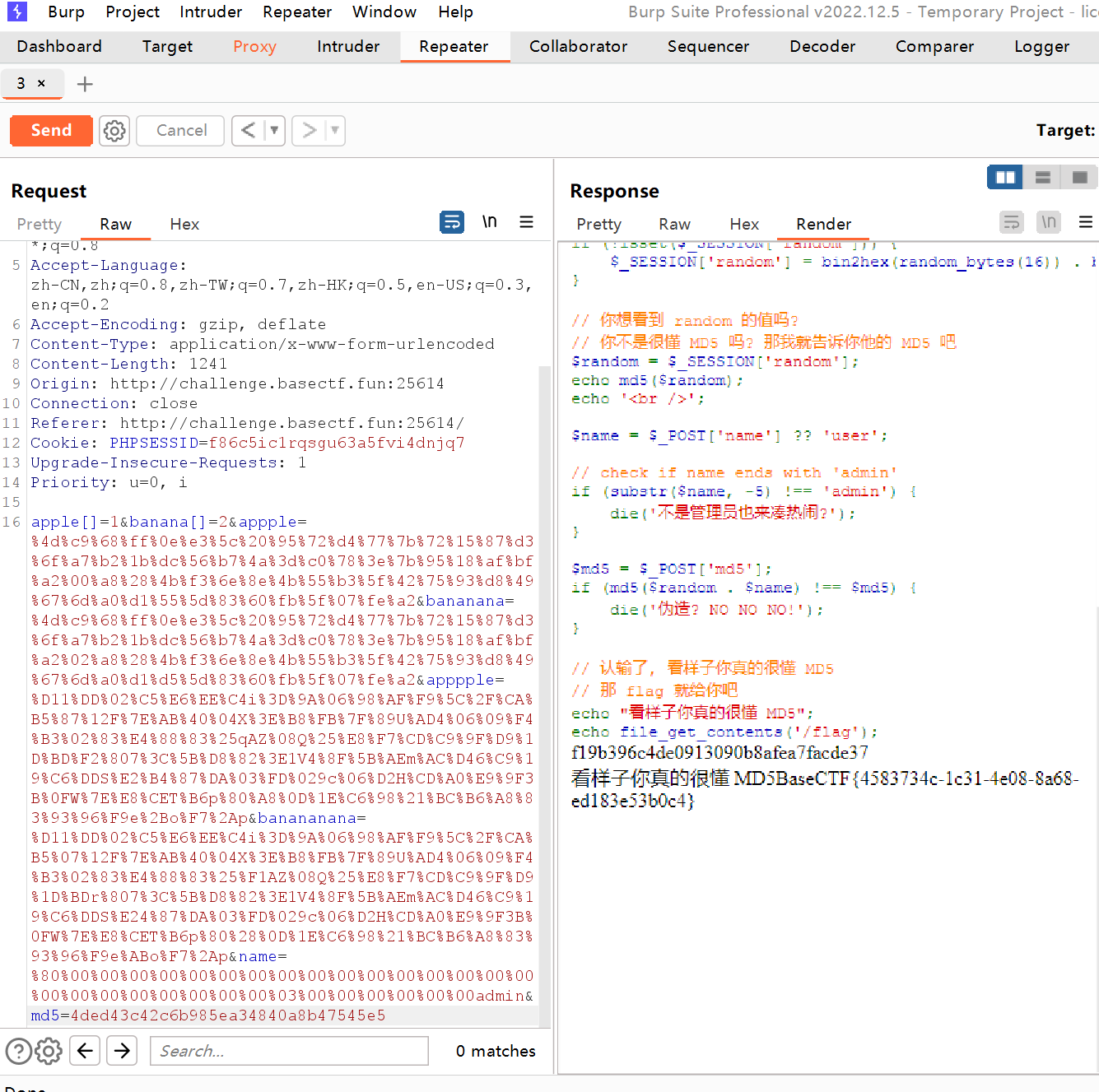Toggle non-printable characters in Request editor

coord(490,222)
